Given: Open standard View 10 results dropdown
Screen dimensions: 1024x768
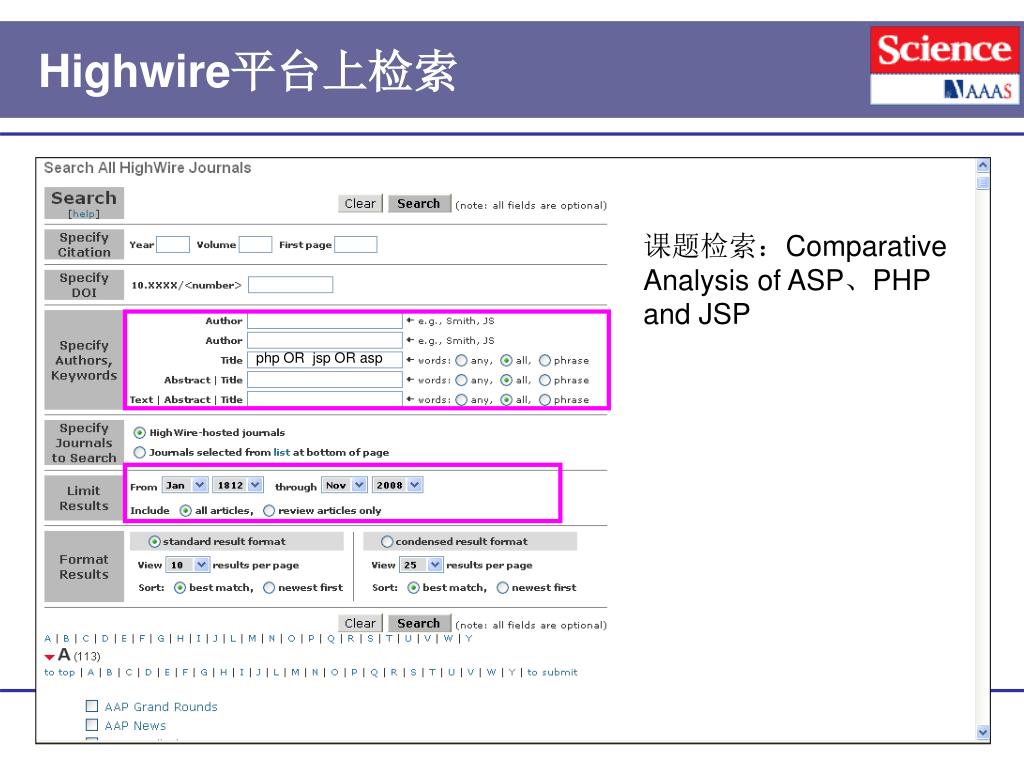Looking at the screenshot, I should (187, 565).
